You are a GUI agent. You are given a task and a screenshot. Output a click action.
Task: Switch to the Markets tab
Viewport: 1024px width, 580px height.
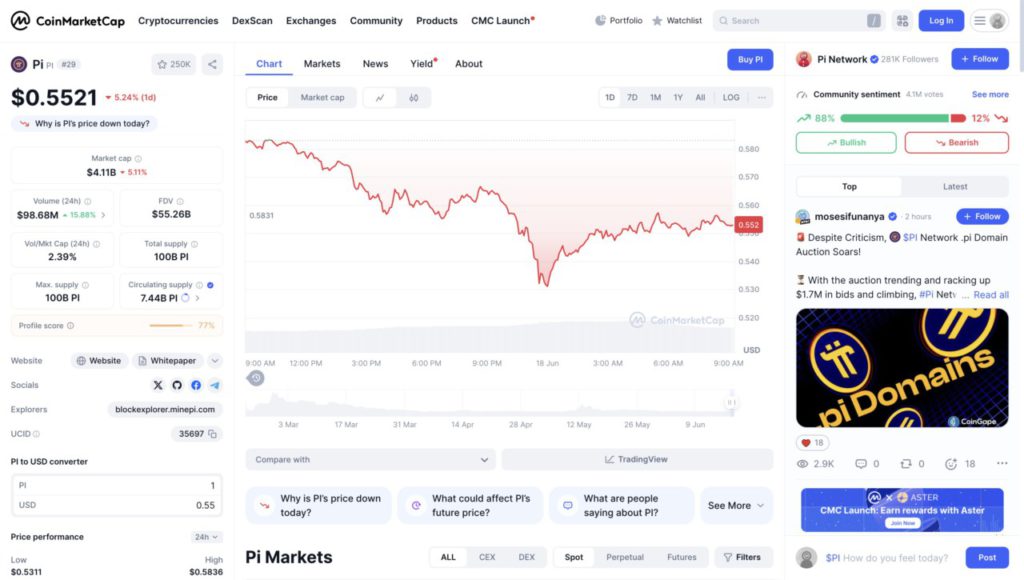click(322, 64)
